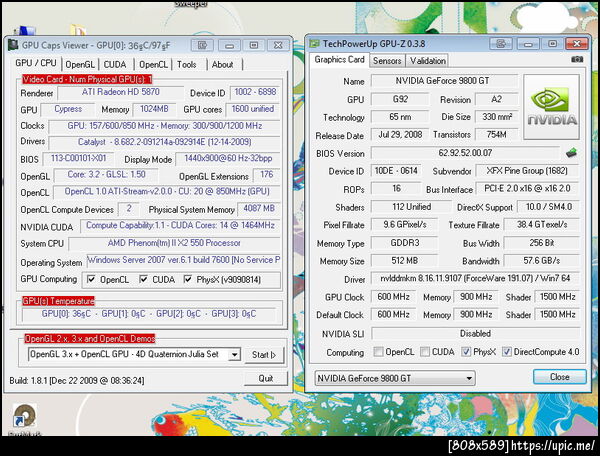Click the GPU Caps Viewer title bar icon

coord(13,45)
